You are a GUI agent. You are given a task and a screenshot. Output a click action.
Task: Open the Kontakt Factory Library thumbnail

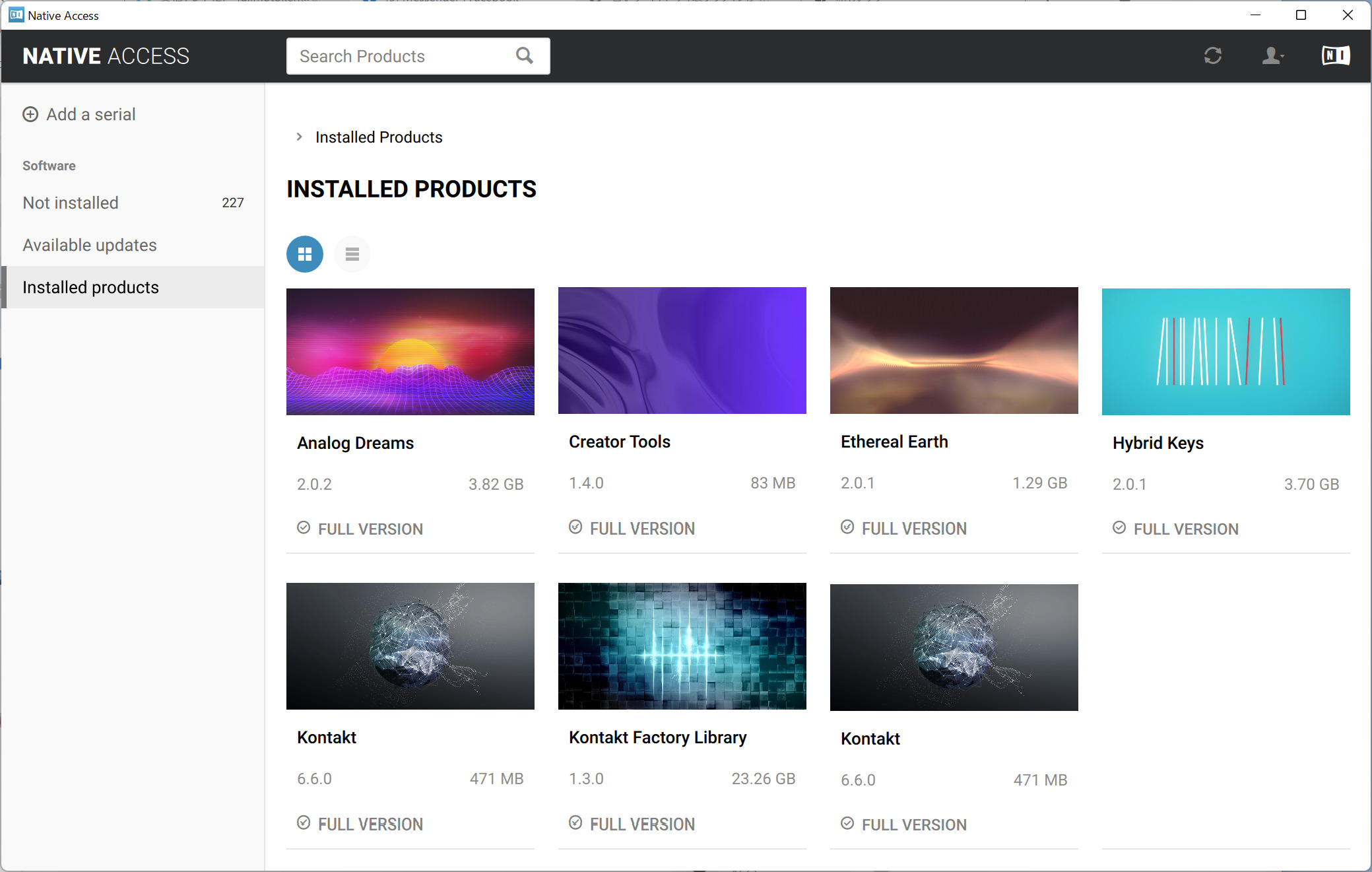tap(682, 646)
